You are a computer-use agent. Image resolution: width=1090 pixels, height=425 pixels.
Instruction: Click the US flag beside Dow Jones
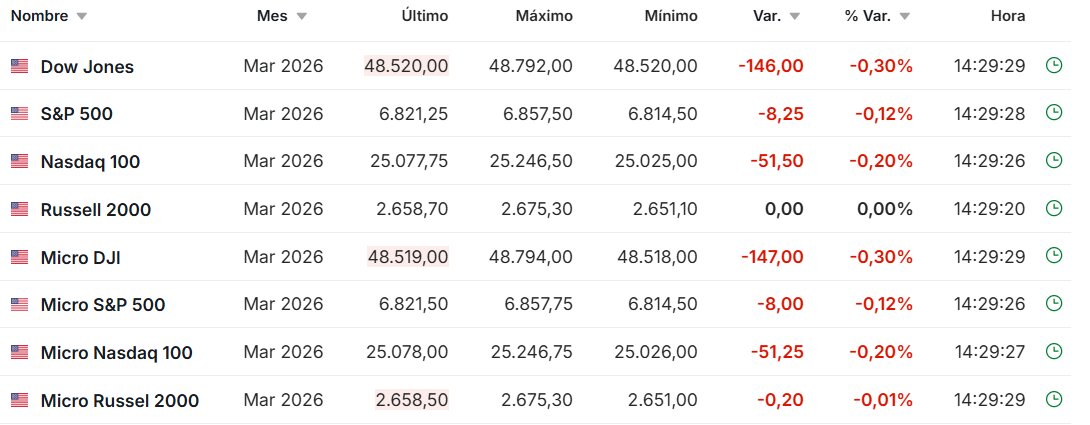tap(19, 66)
